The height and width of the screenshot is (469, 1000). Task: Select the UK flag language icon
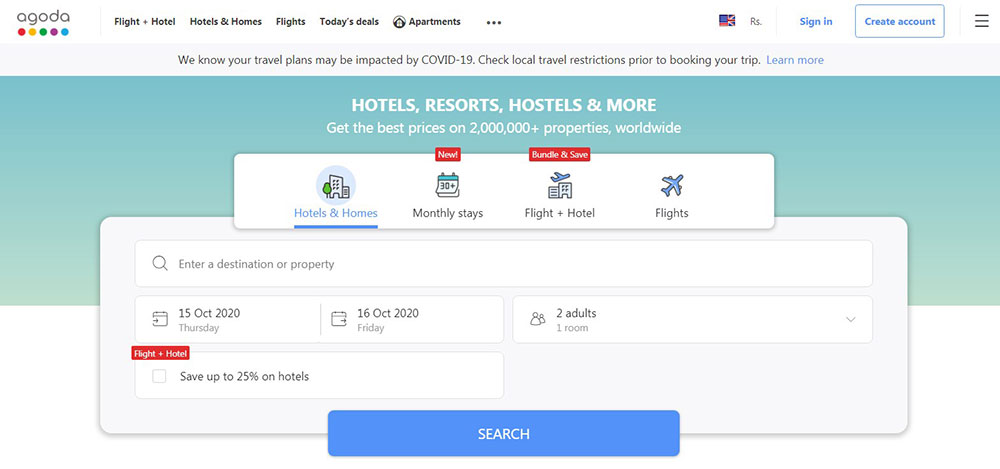pyautogui.click(x=727, y=21)
